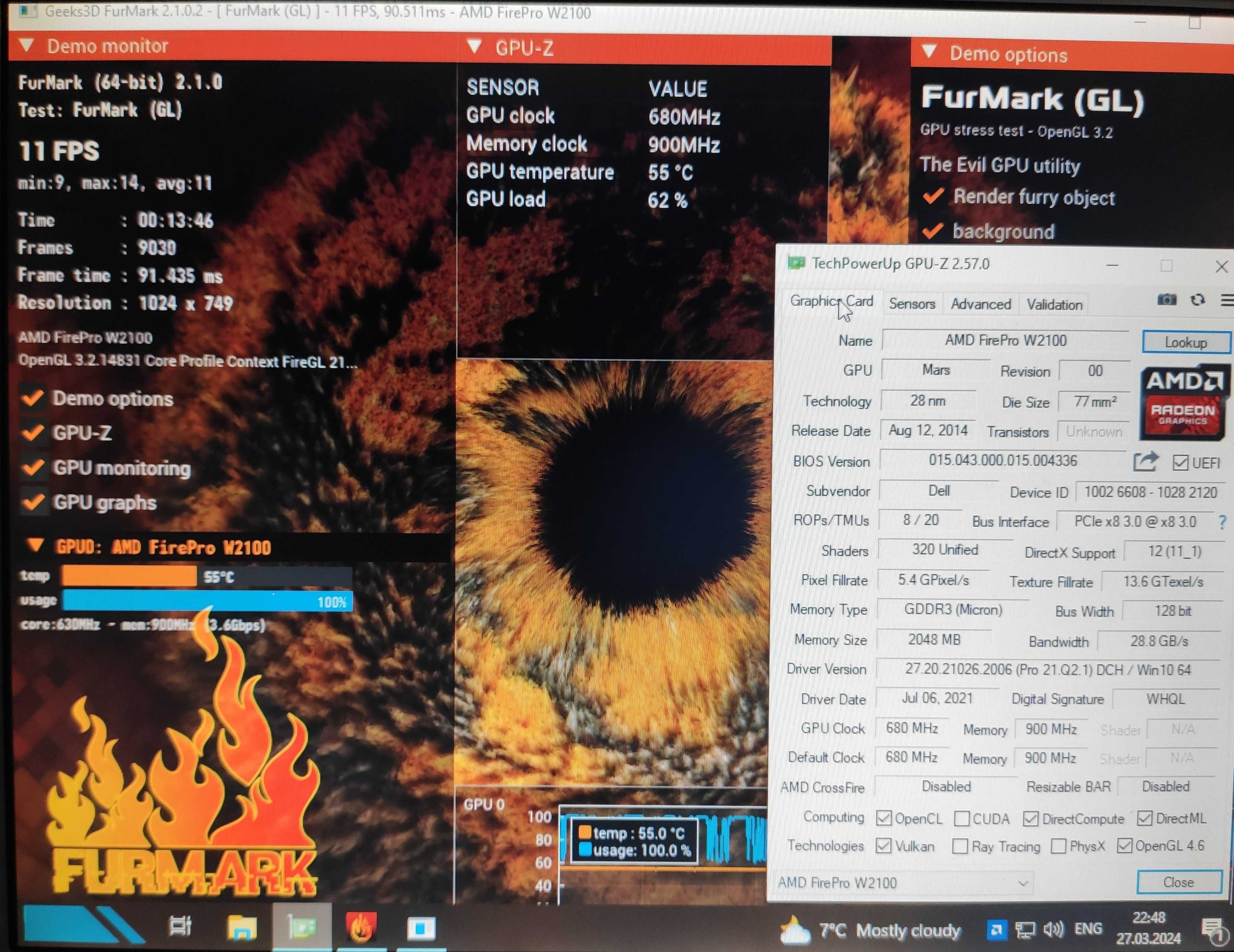This screenshot has height=952, width=1234.
Task: Toggle the Vulkan checkbox
Action: (x=884, y=845)
